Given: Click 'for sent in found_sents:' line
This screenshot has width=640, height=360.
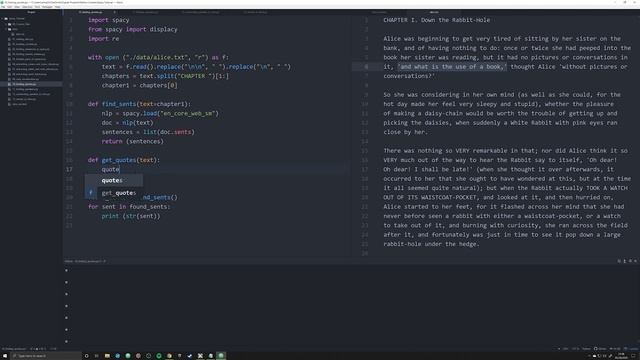Looking at the screenshot, I should tap(129, 207).
